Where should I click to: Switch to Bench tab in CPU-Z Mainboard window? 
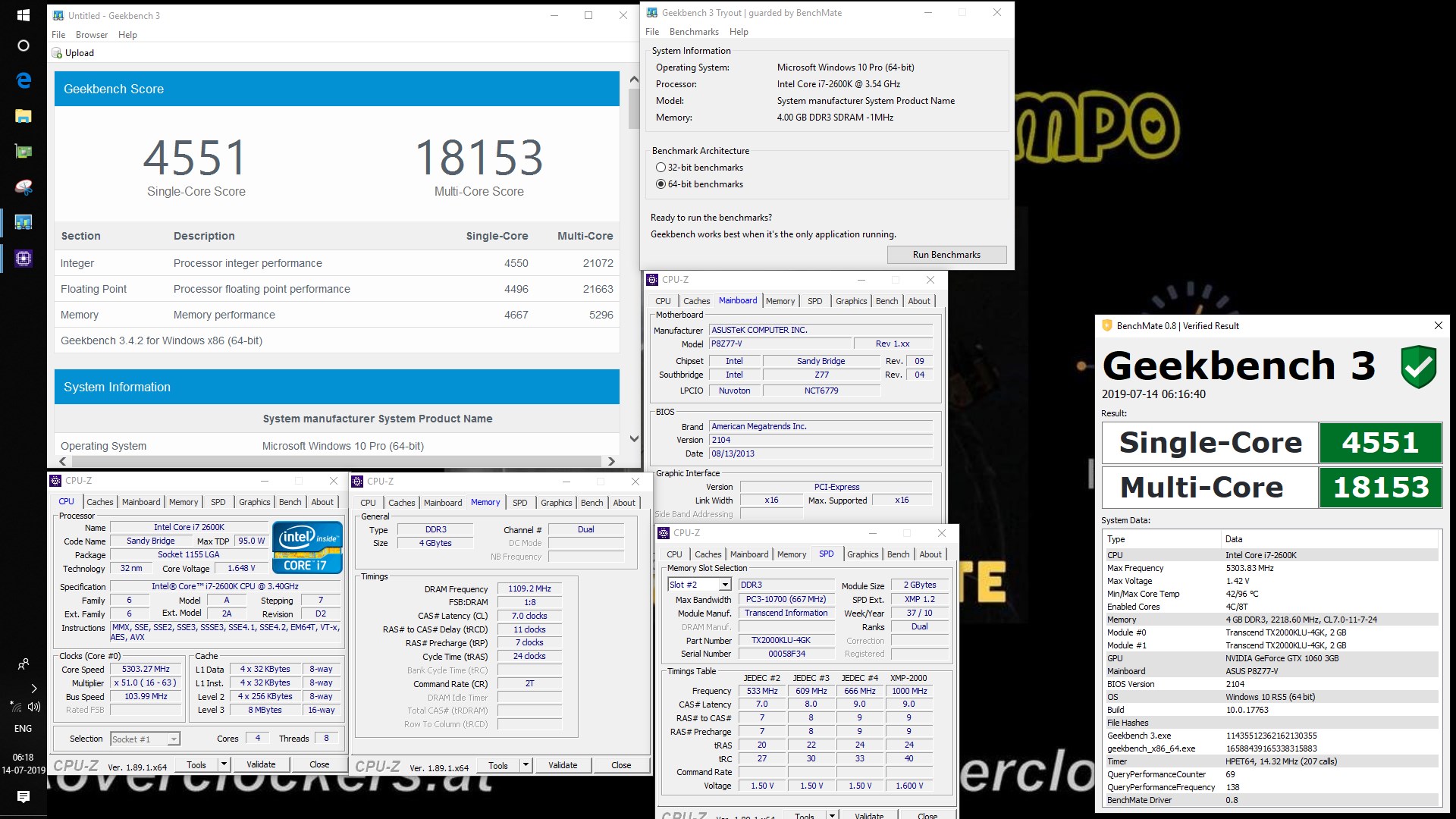pos(887,301)
